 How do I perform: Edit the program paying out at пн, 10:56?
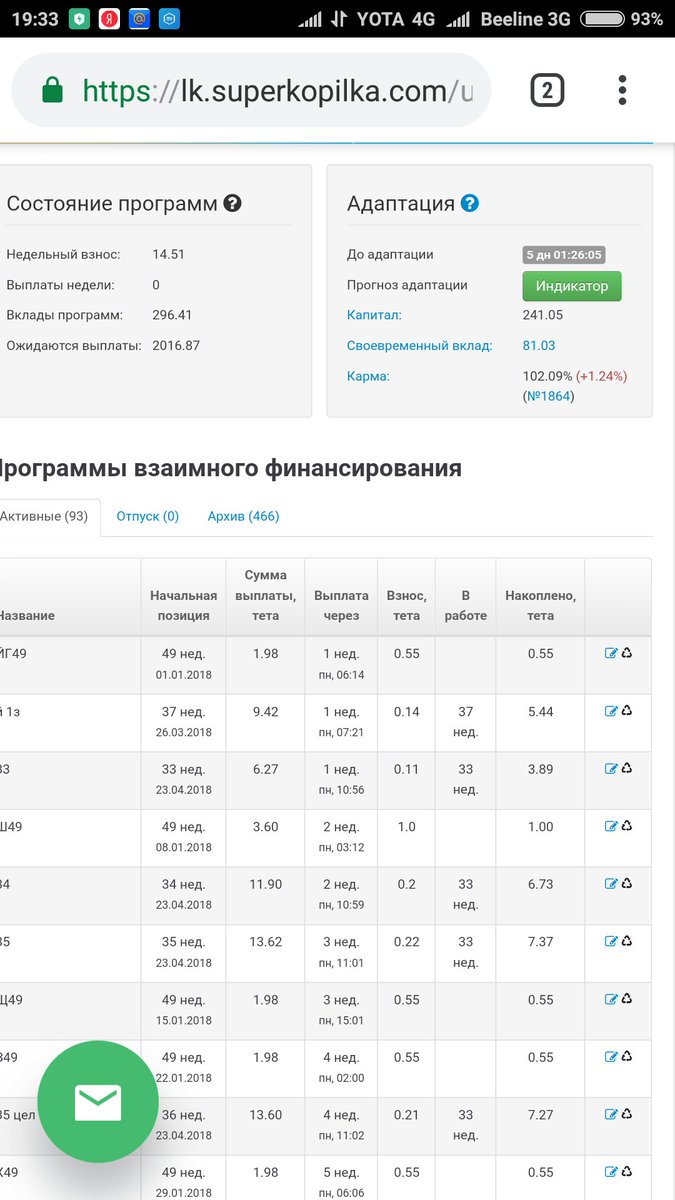[611, 769]
